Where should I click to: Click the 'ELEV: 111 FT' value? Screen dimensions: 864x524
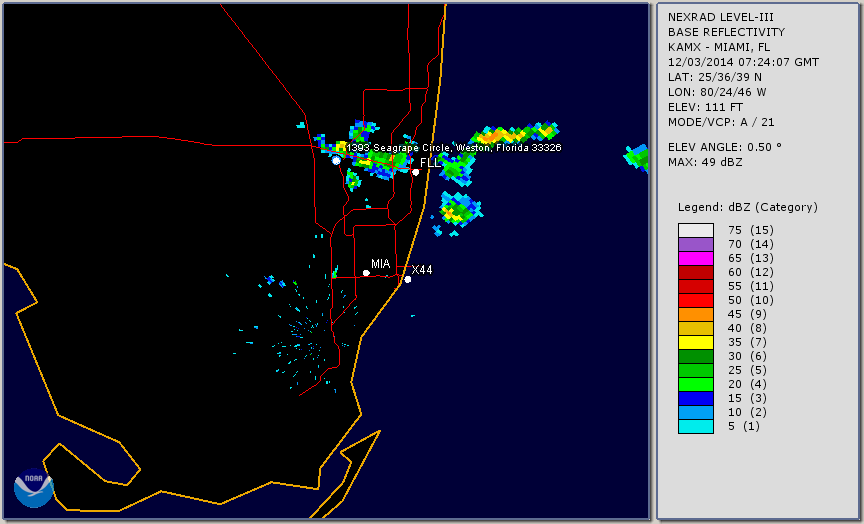[x=705, y=107]
